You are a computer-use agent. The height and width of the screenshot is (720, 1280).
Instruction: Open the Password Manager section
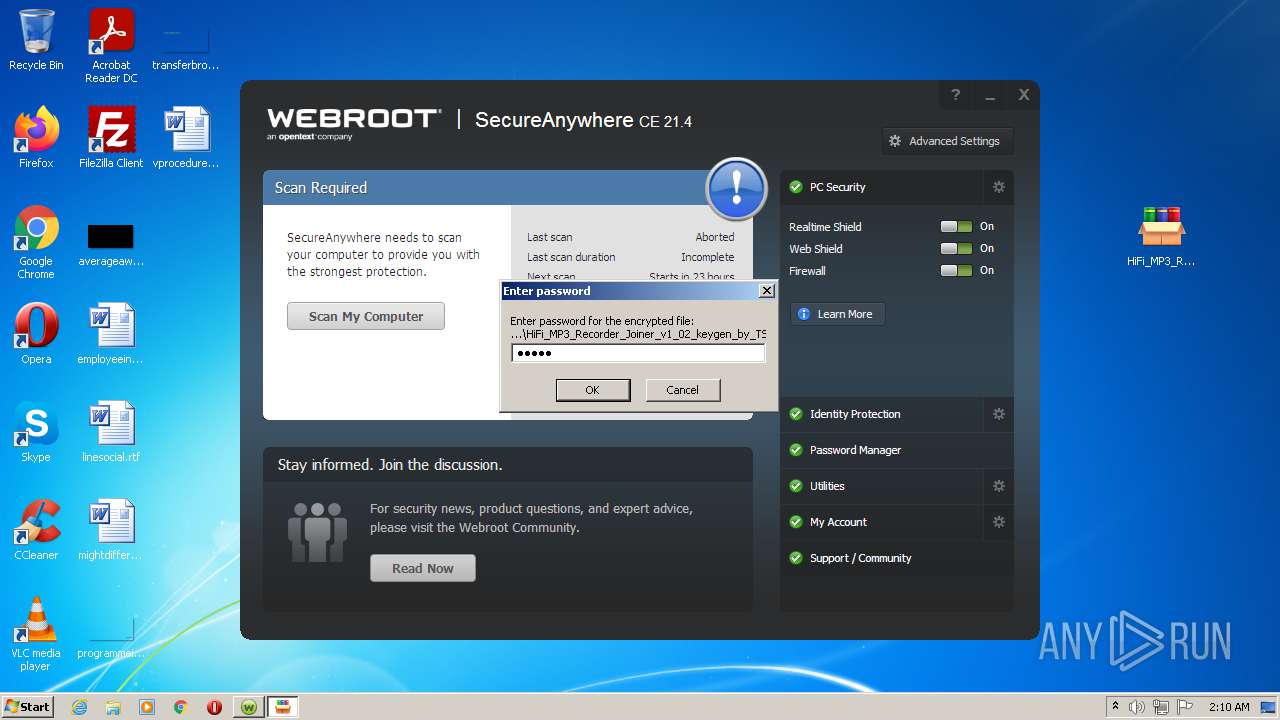pos(897,450)
